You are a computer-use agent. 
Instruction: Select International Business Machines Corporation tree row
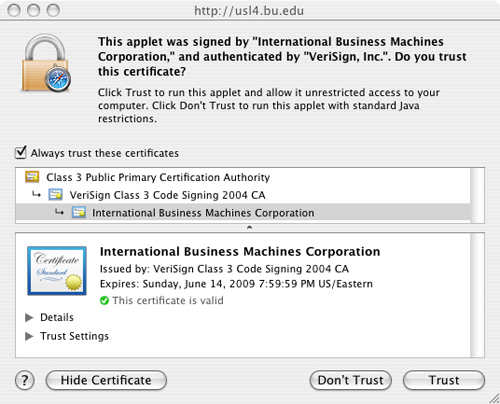point(243,213)
